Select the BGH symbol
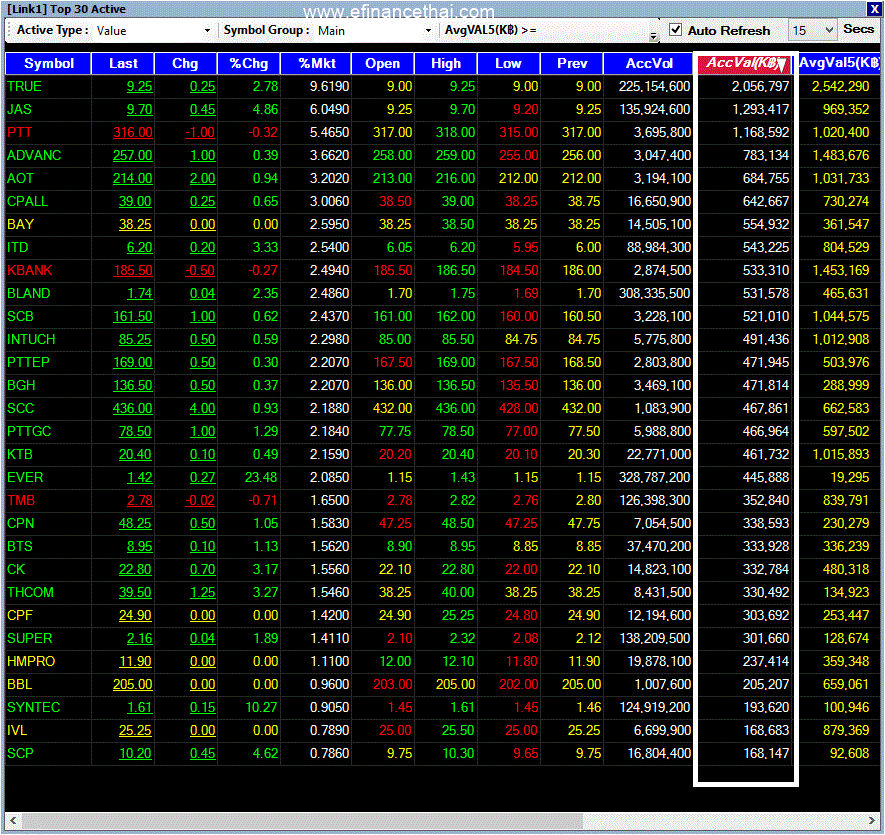This screenshot has height=835, width=885. click(21, 385)
